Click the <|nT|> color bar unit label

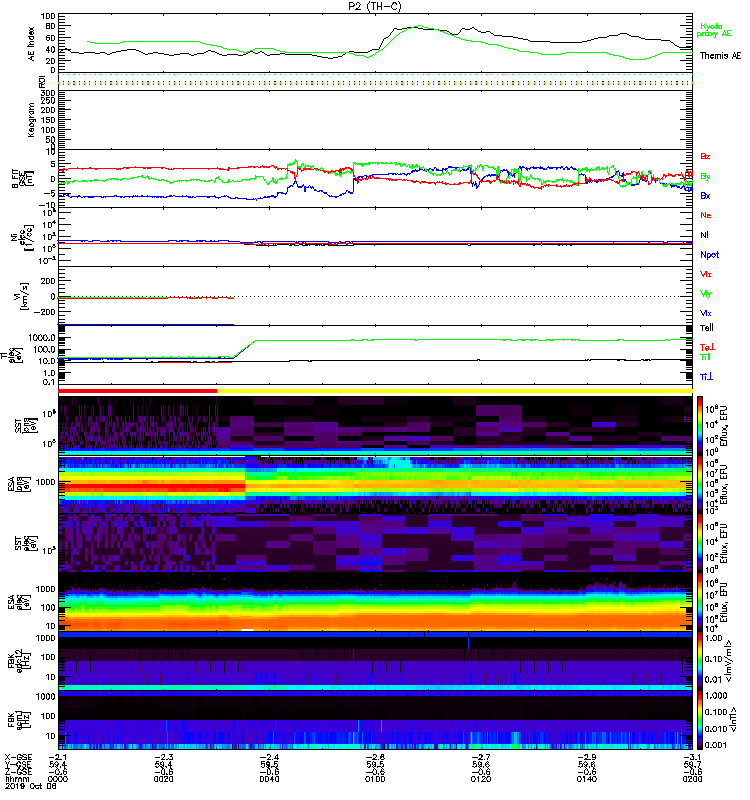732,719
